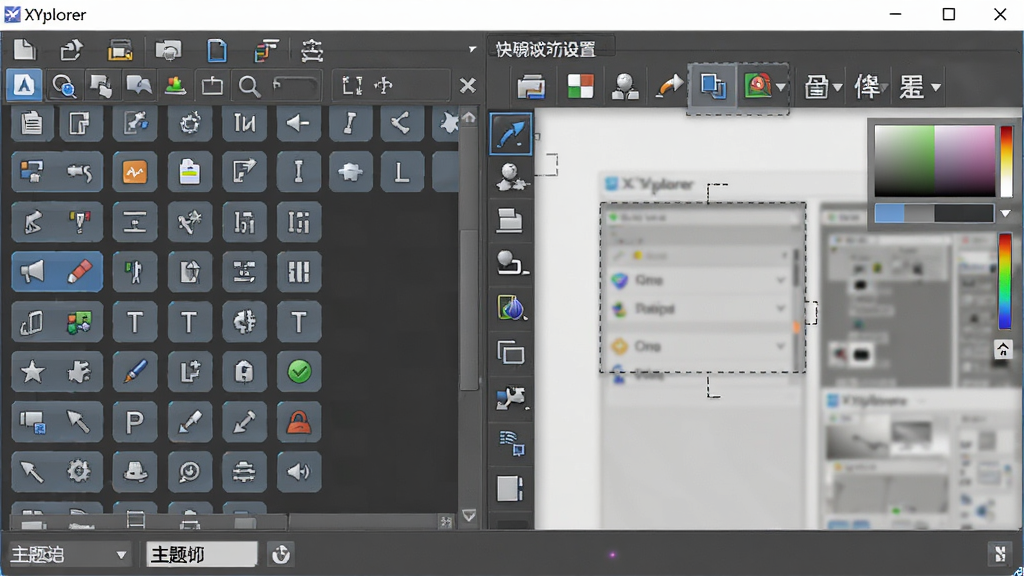Toggle the orange padlock icon
The width and height of the screenshot is (1024, 576).
[299, 423]
